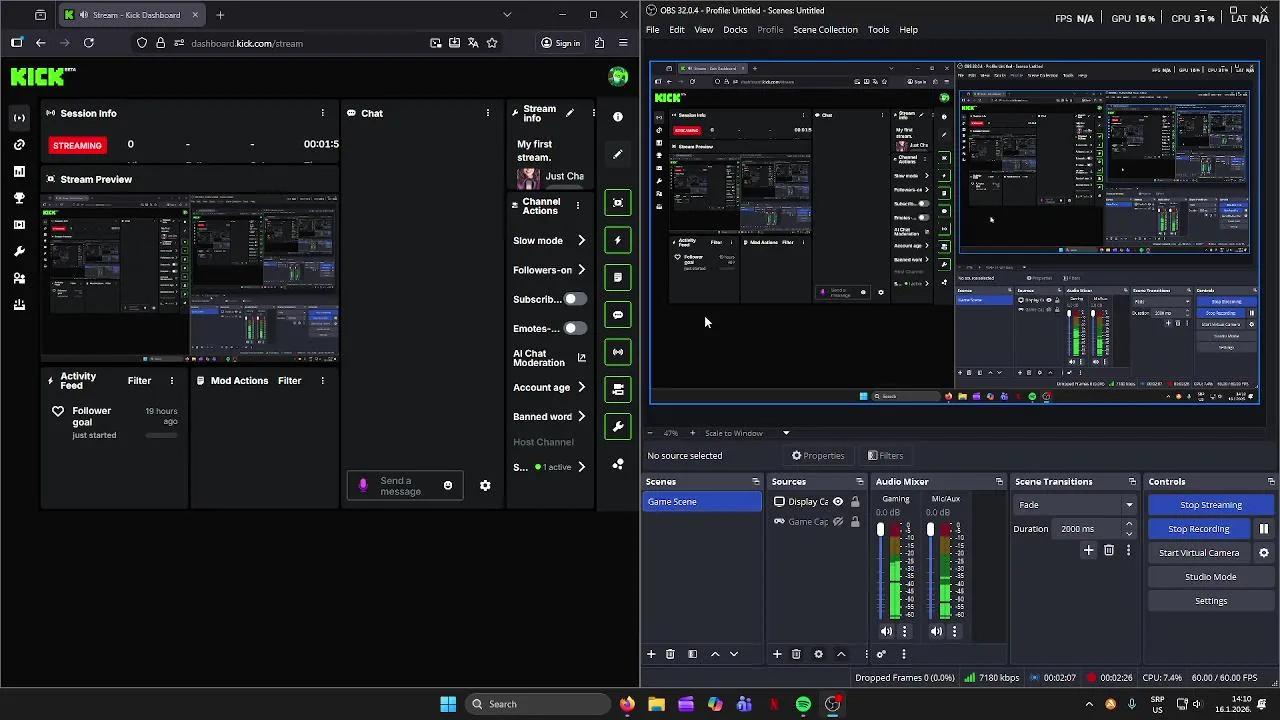The image size is (1280, 720).
Task: Click the green-outlined Stream Preview widget icon
Action: (x=618, y=203)
